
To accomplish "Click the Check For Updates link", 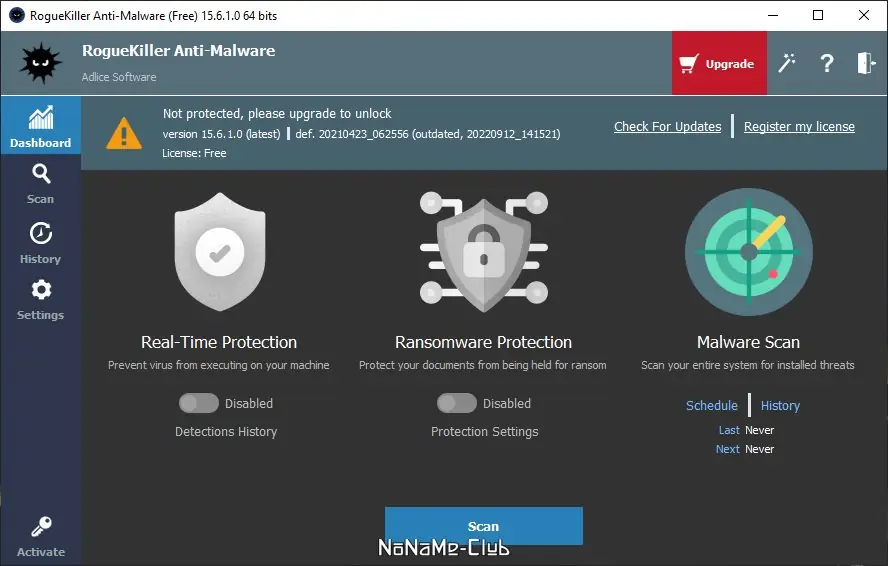I will click(x=667, y=127).
